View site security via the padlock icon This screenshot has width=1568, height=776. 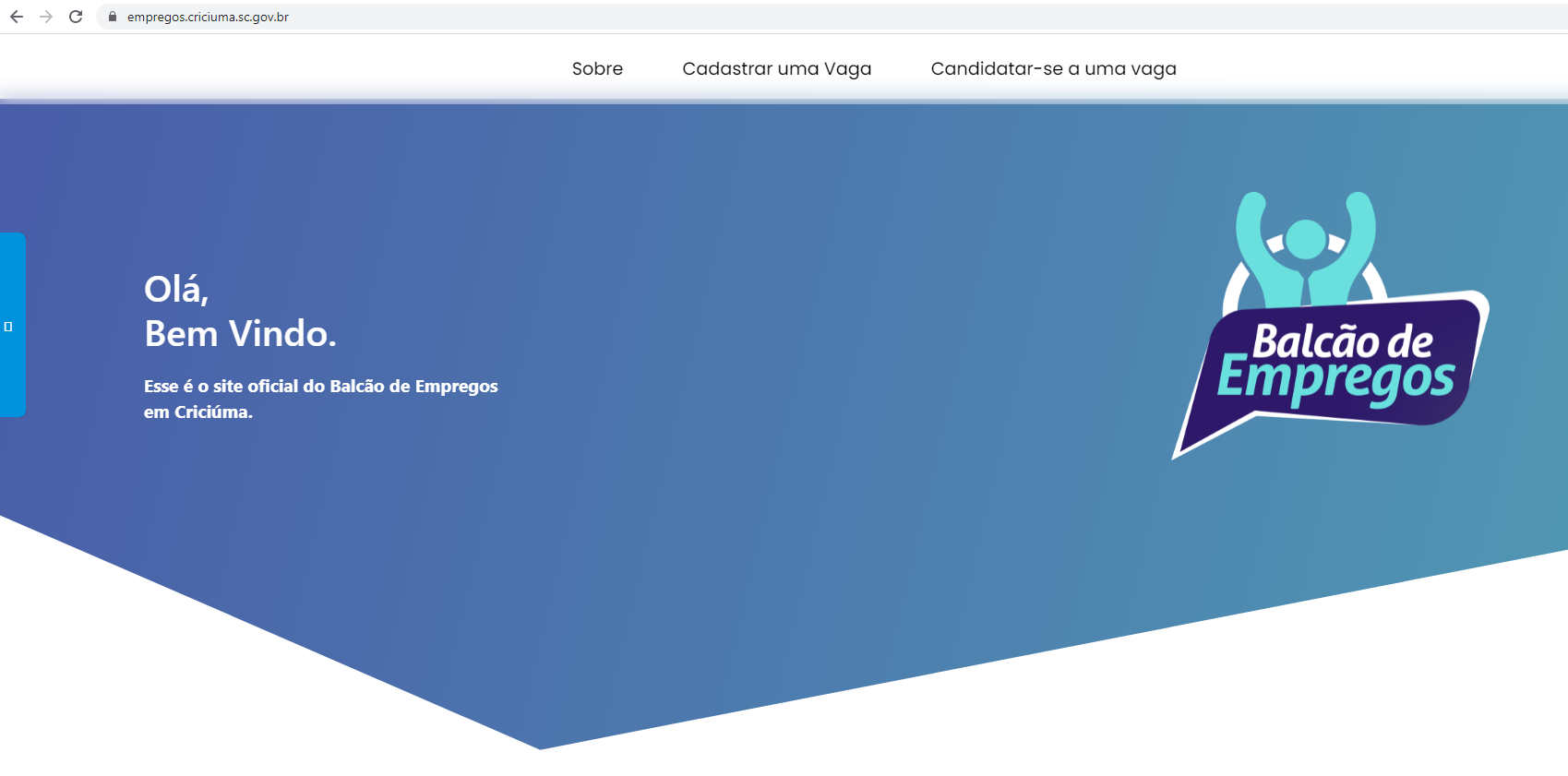coord(113,17)
